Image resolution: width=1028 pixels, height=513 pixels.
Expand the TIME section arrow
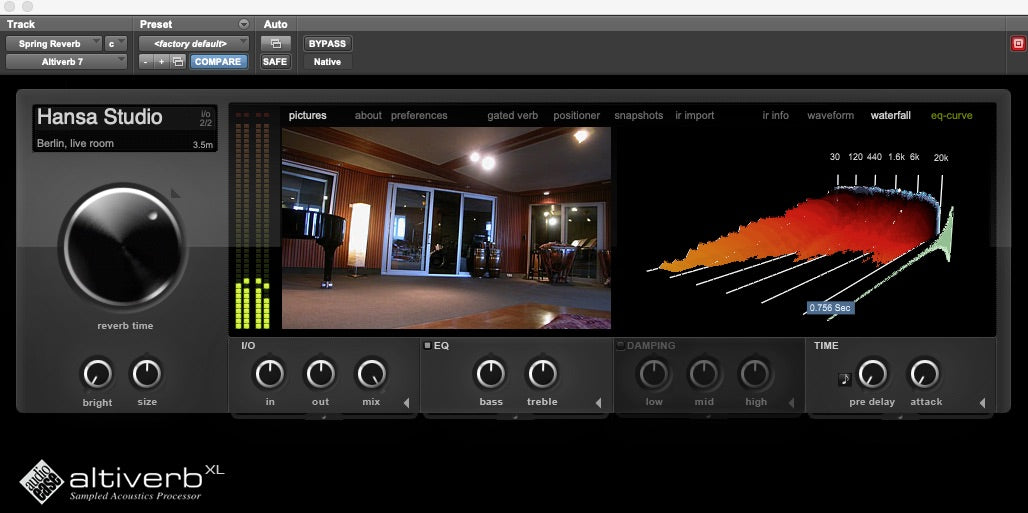(x=982, y=403)
